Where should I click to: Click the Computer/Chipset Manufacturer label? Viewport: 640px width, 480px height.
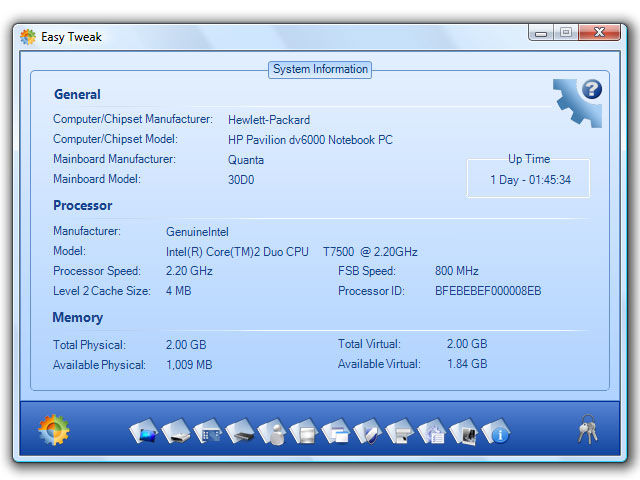(133, 119)
